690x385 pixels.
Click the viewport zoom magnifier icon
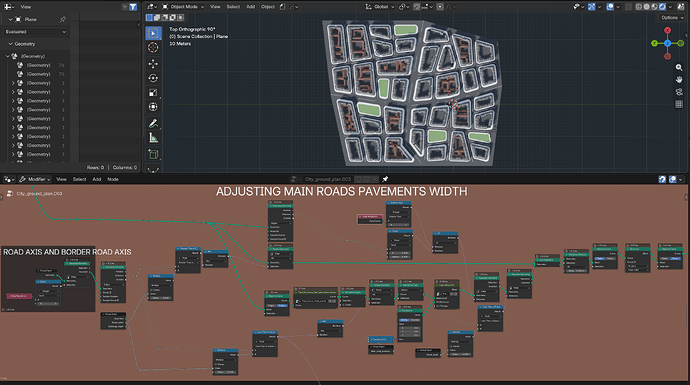(x=679, y=67)
